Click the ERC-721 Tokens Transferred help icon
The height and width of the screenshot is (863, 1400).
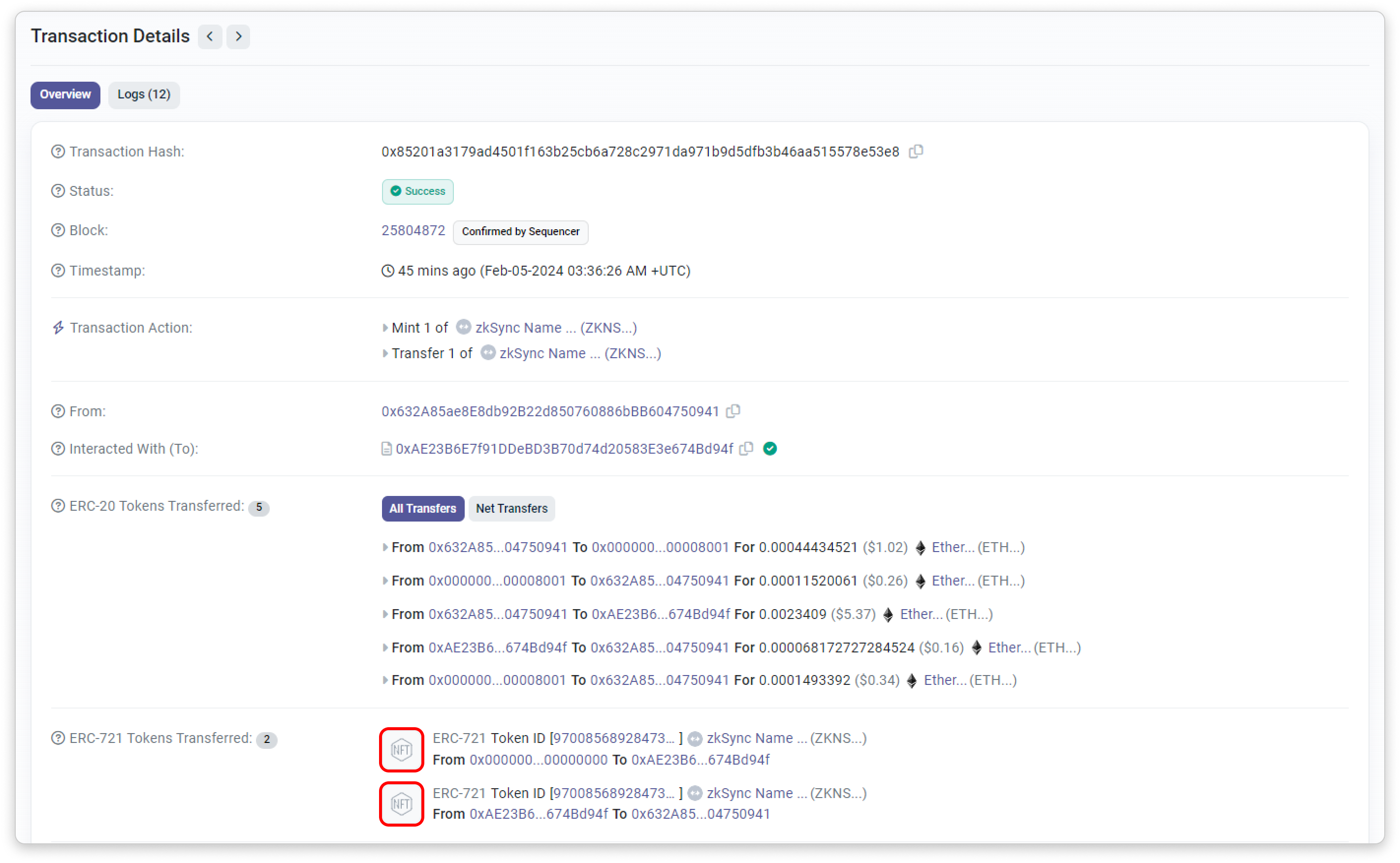click(x=58, y=738)
